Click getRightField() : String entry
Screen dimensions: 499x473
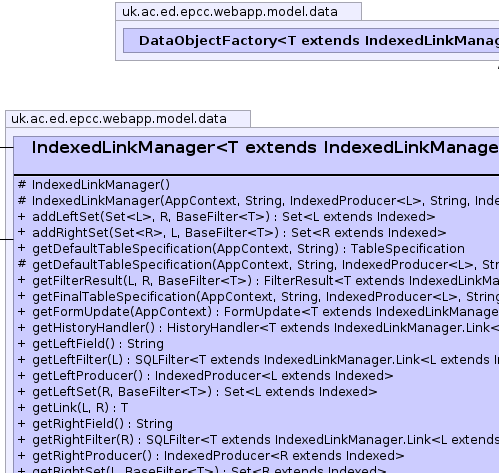[x=95, y=424]
